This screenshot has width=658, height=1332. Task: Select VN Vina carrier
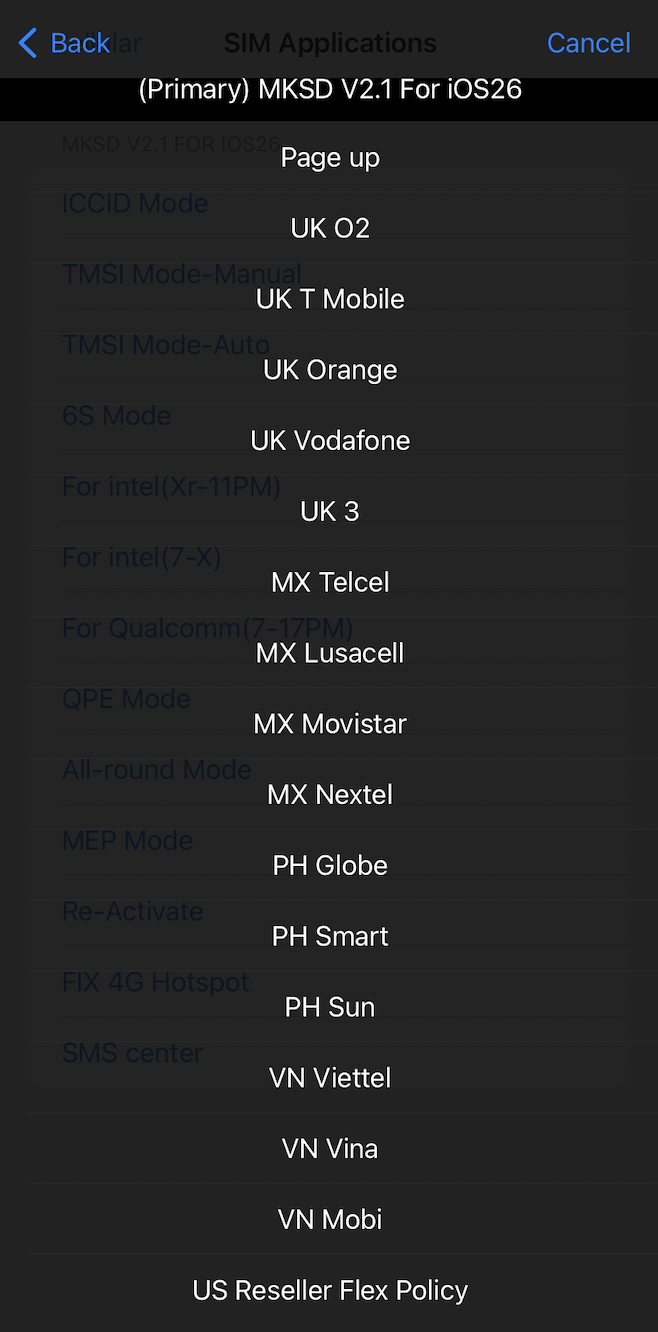click(x=330, y=1148)
